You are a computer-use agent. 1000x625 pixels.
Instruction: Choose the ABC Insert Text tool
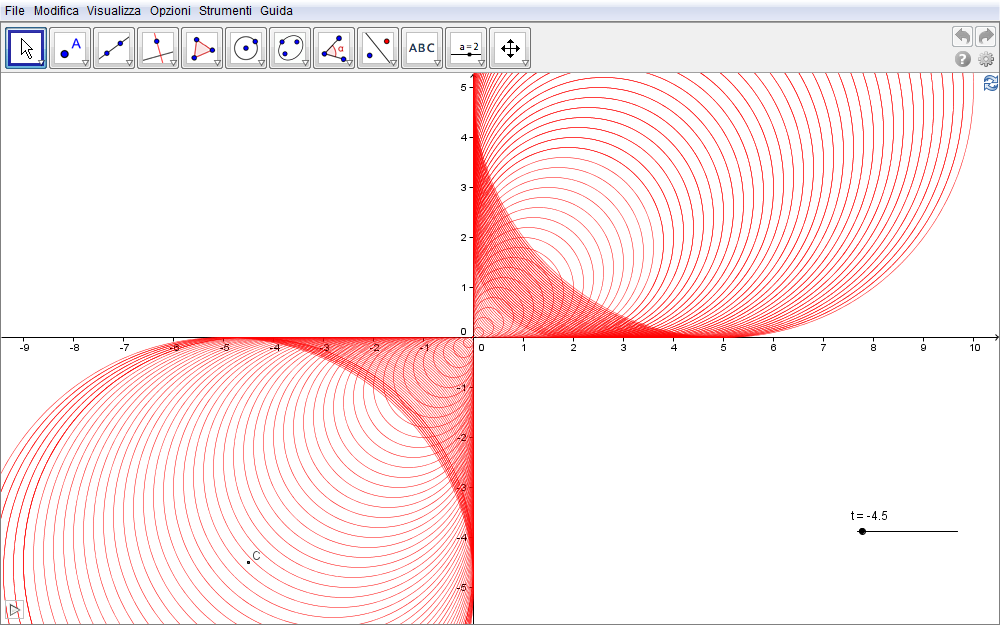422,47
